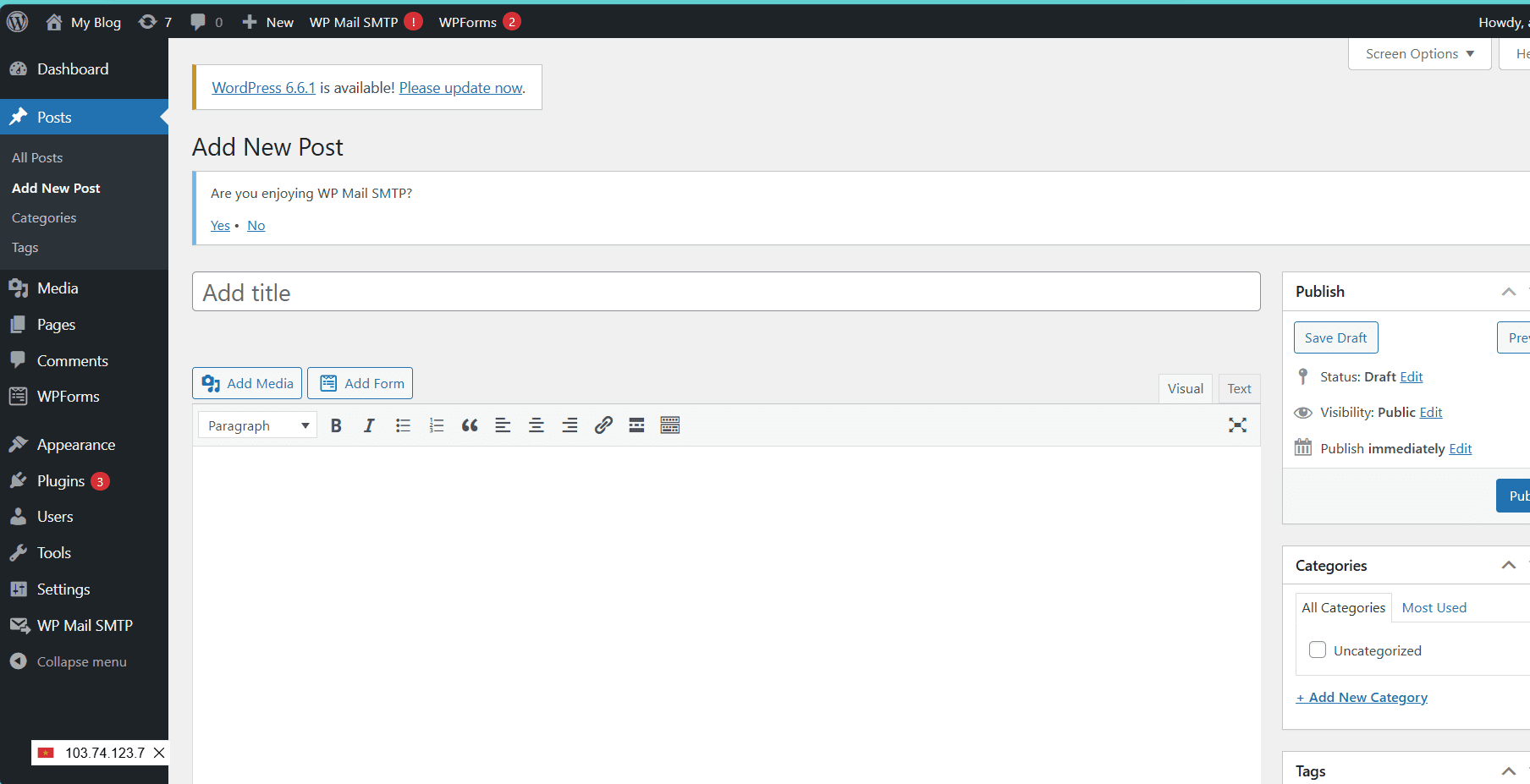Add a blockquote
The width and height of the screenshot is (1530, 784).
pos(470,425)
